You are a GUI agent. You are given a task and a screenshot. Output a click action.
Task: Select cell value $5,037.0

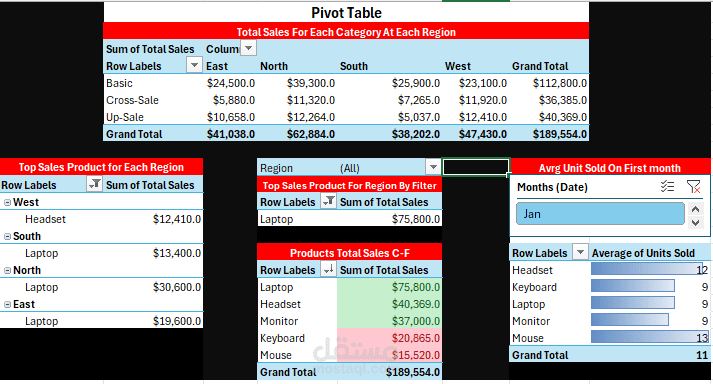[x=419, y=117]
